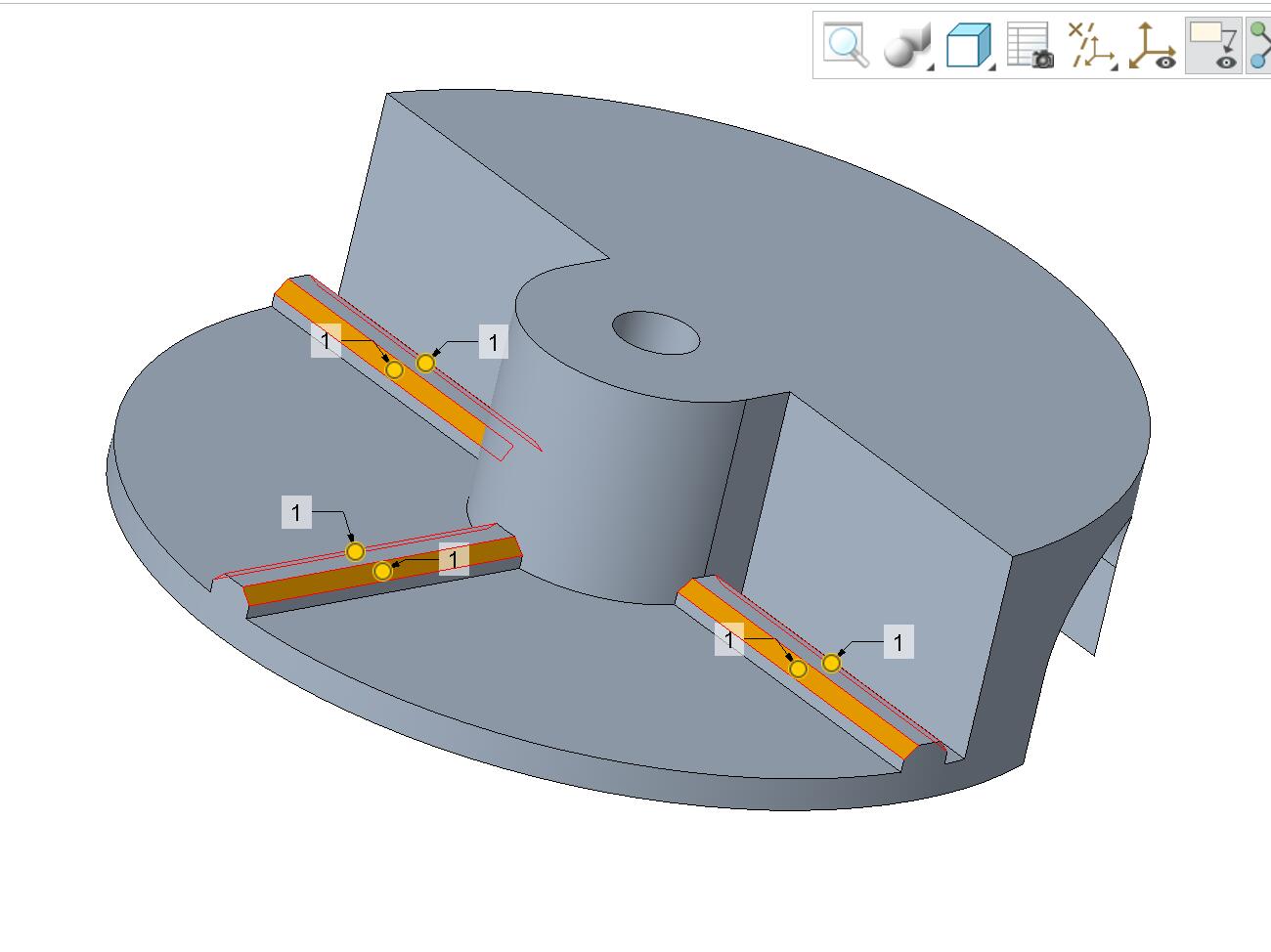
Task: Open the view manager camera icon
Action: coord(1030,46)
